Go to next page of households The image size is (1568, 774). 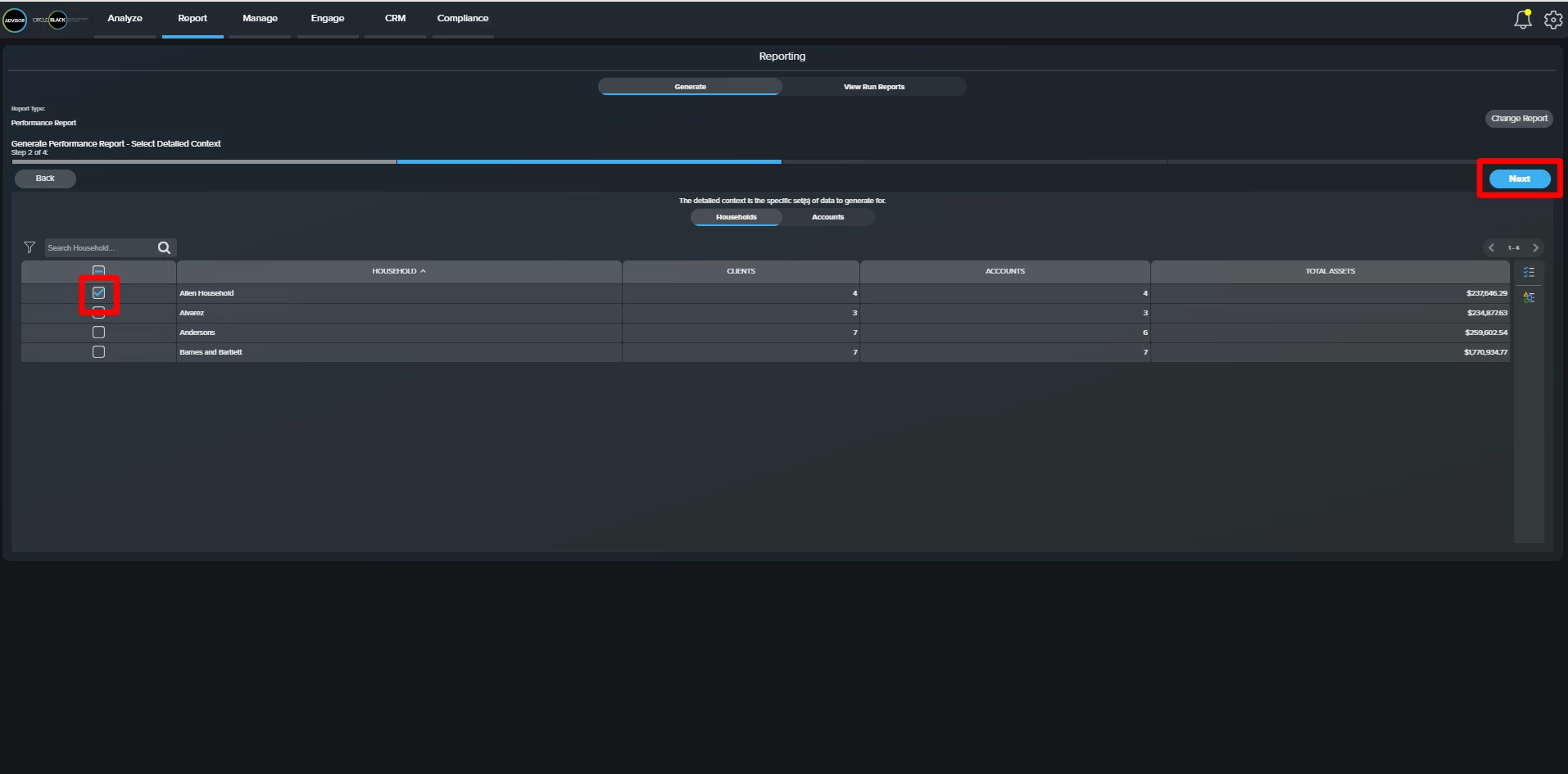(1536, 247)
